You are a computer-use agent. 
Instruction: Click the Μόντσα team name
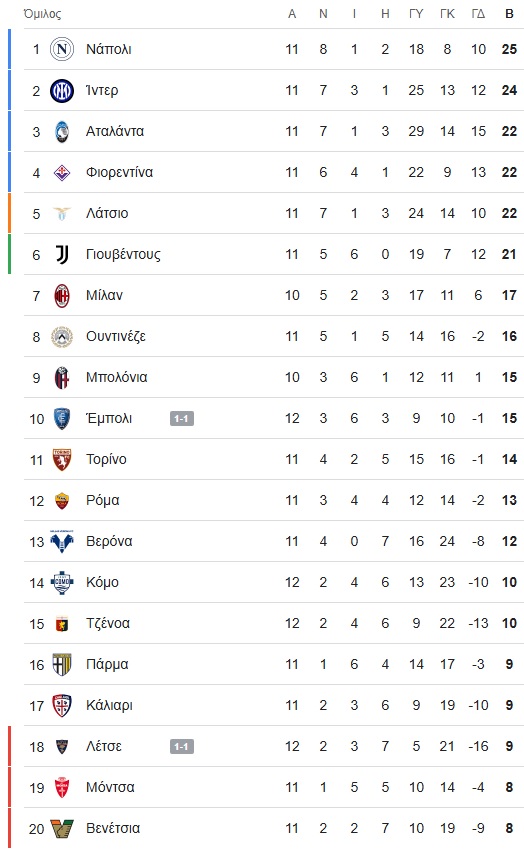(110, 787)
